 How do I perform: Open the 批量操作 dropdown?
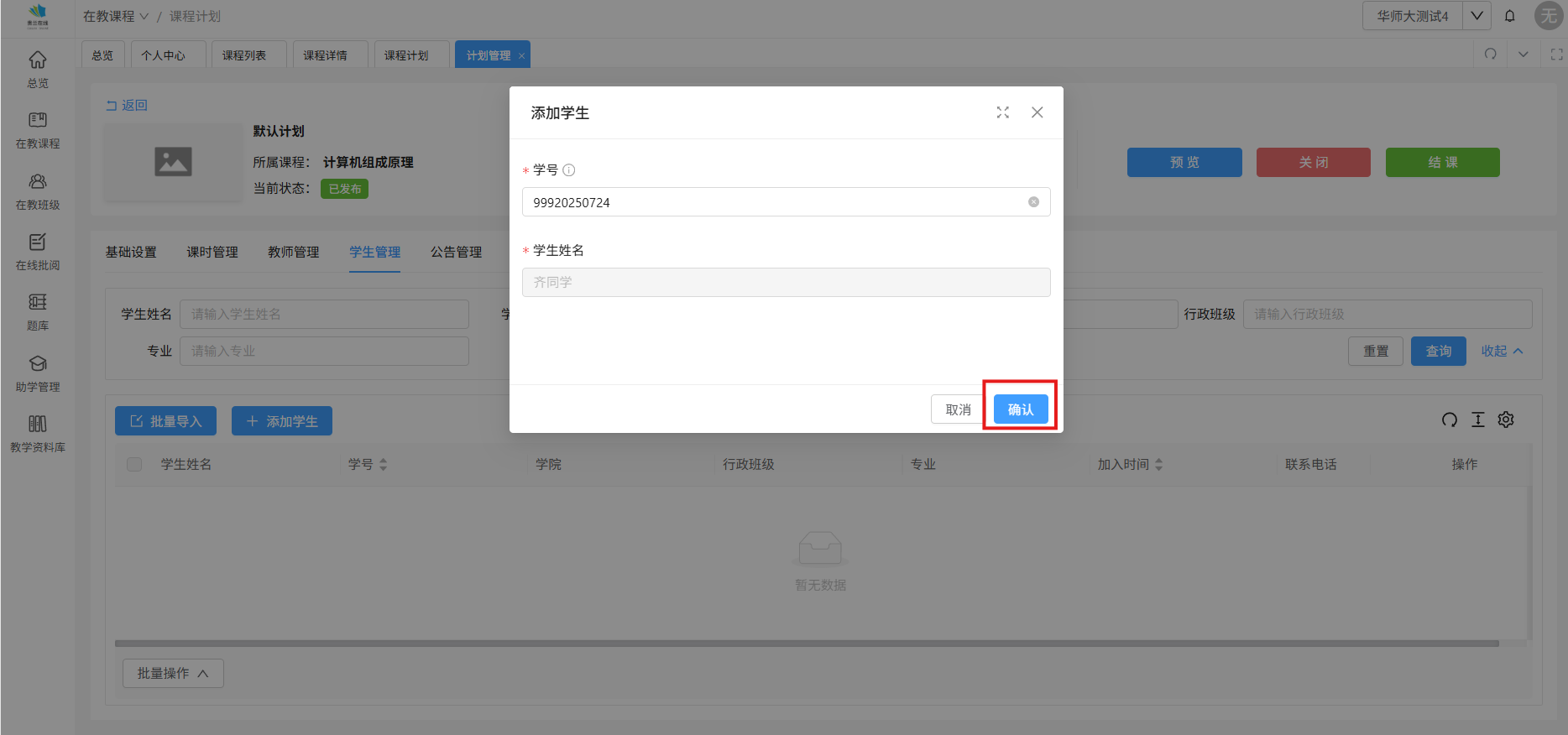click(x=173, y=674)
